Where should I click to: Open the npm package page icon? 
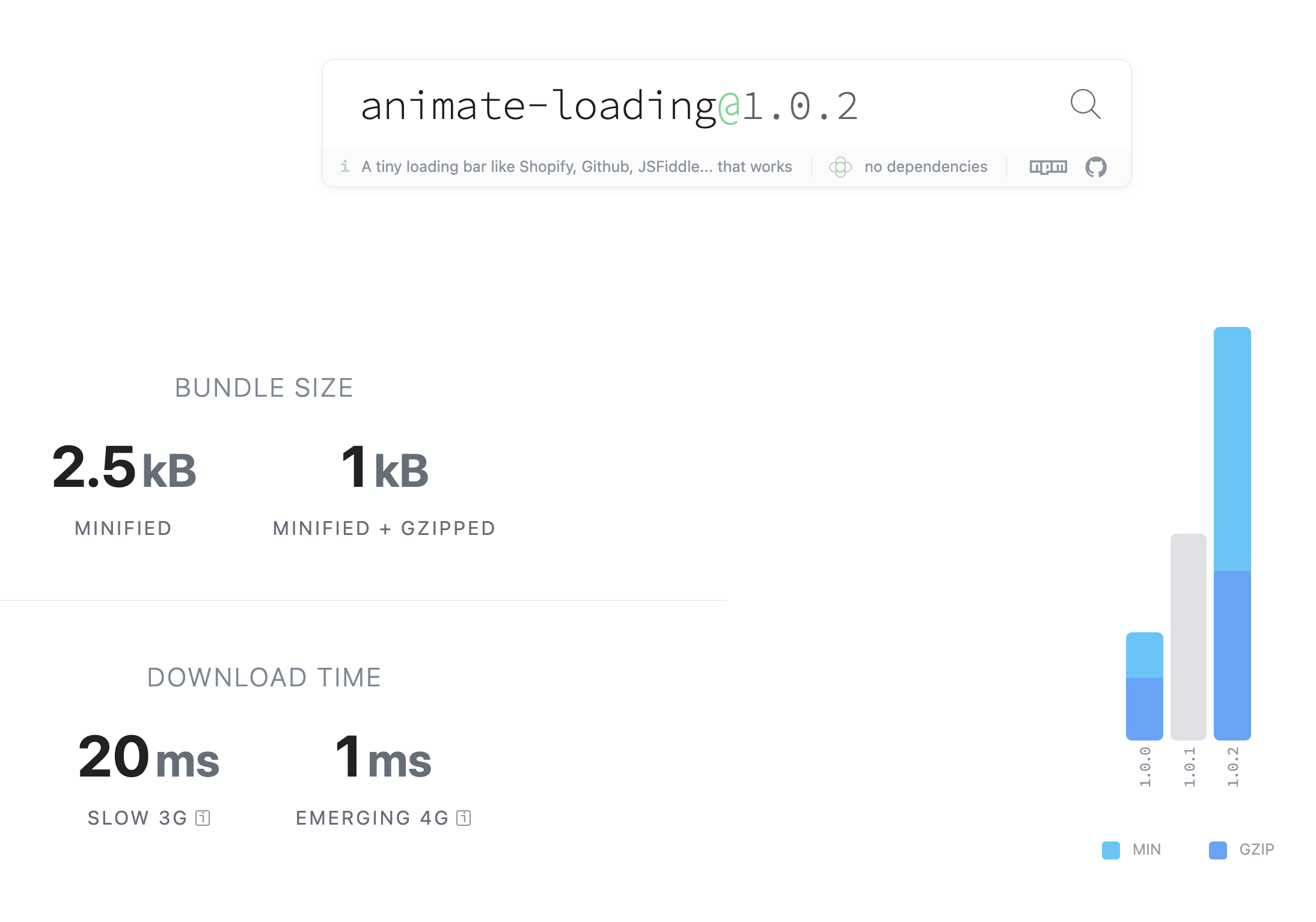1048,167
